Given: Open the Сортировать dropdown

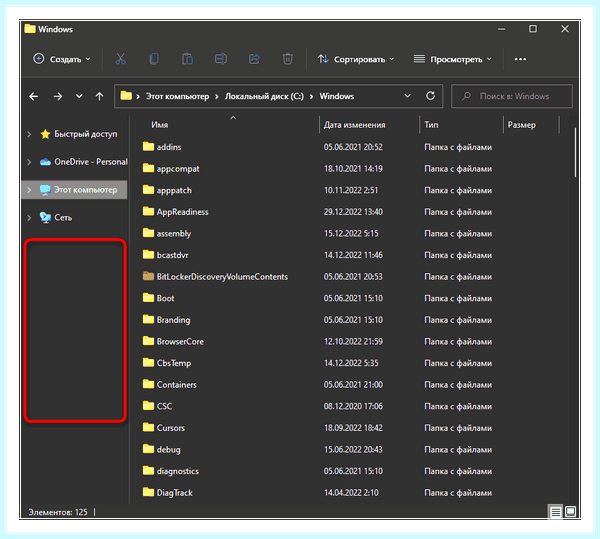Looking at the screenshot, I should tap(356, 59).
